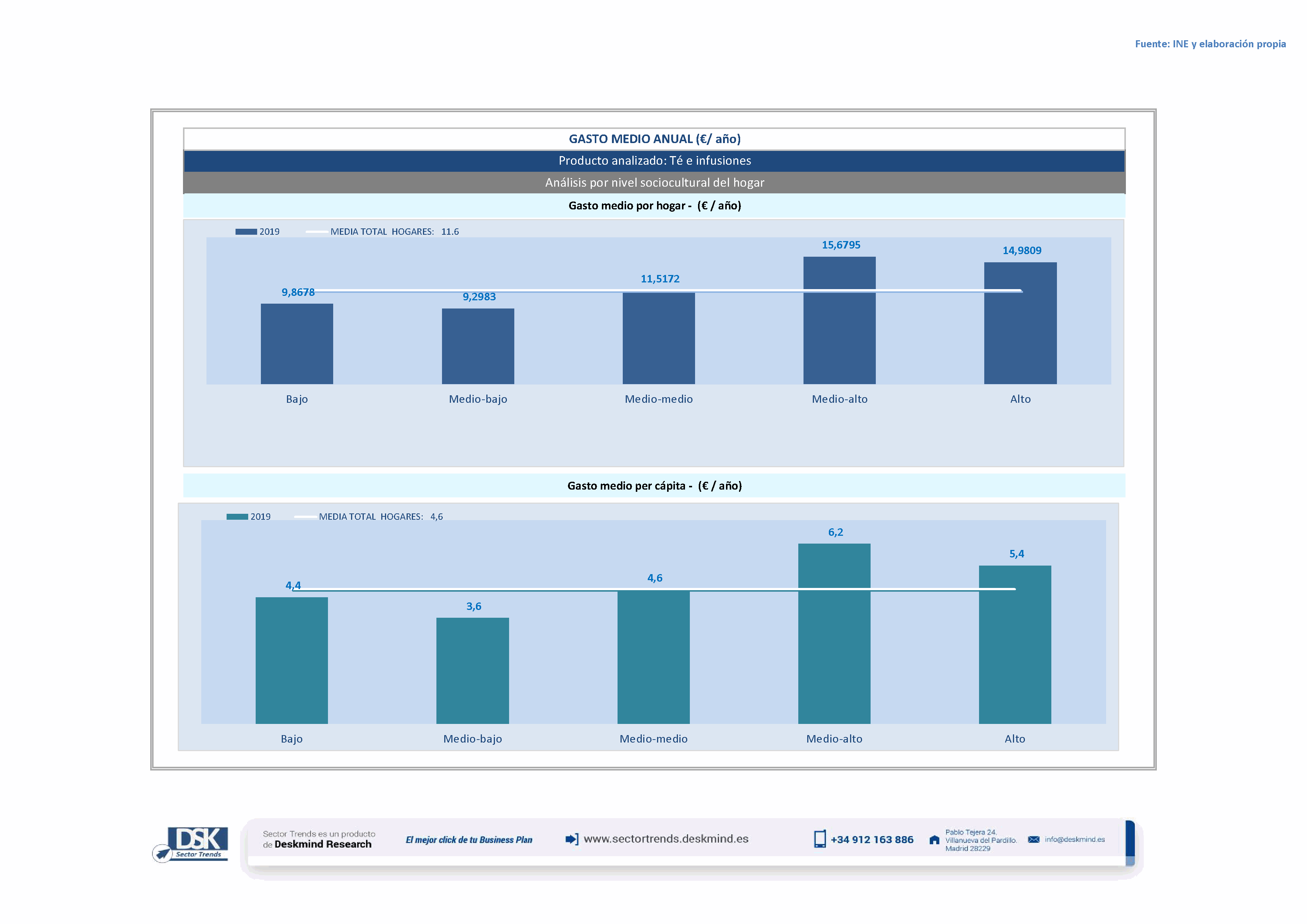The image size is (1307, 924).
Task: Click dark blue 2019 legend swatch in top chart
Action: pos(246,232)
